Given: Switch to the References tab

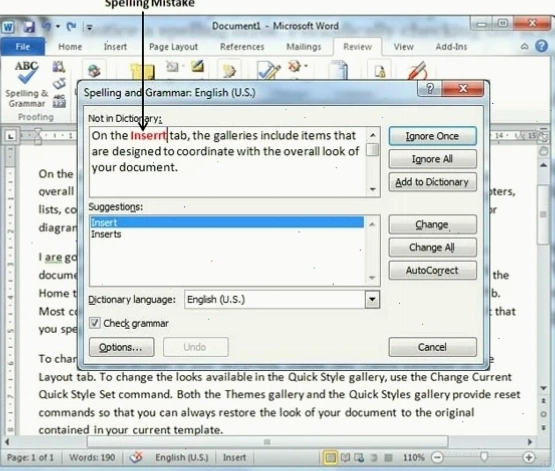Looking at the screenshot, I should tap(242, 47).
